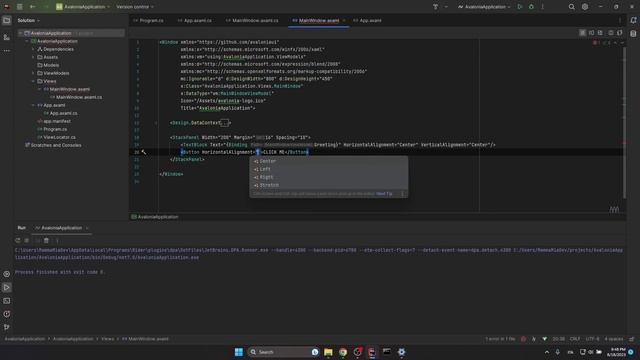Screen dimensions: 640x360
Task: Run AvaloniaApplication with the green play icon
Action: [x=520, y=7]
